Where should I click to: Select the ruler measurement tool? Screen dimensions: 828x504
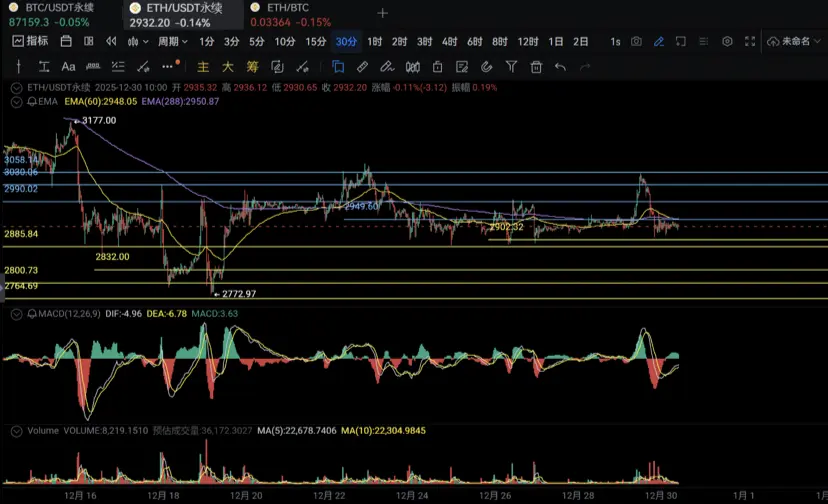(93, 67)
